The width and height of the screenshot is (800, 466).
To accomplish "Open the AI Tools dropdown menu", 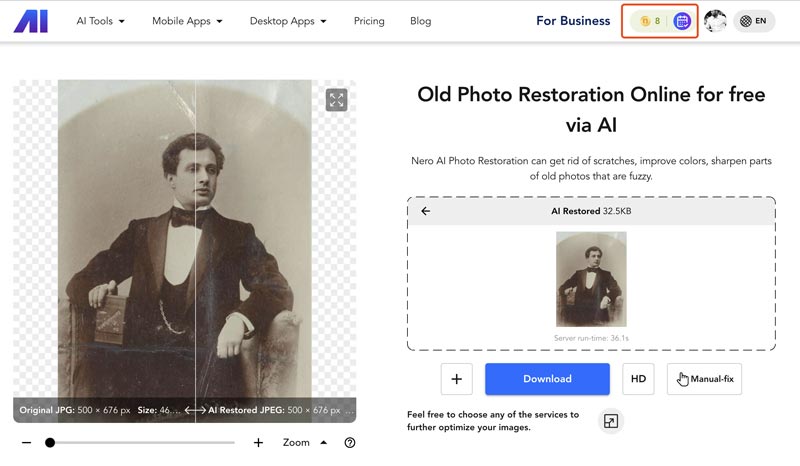I will pyautogui.click(x=101, y=21).
